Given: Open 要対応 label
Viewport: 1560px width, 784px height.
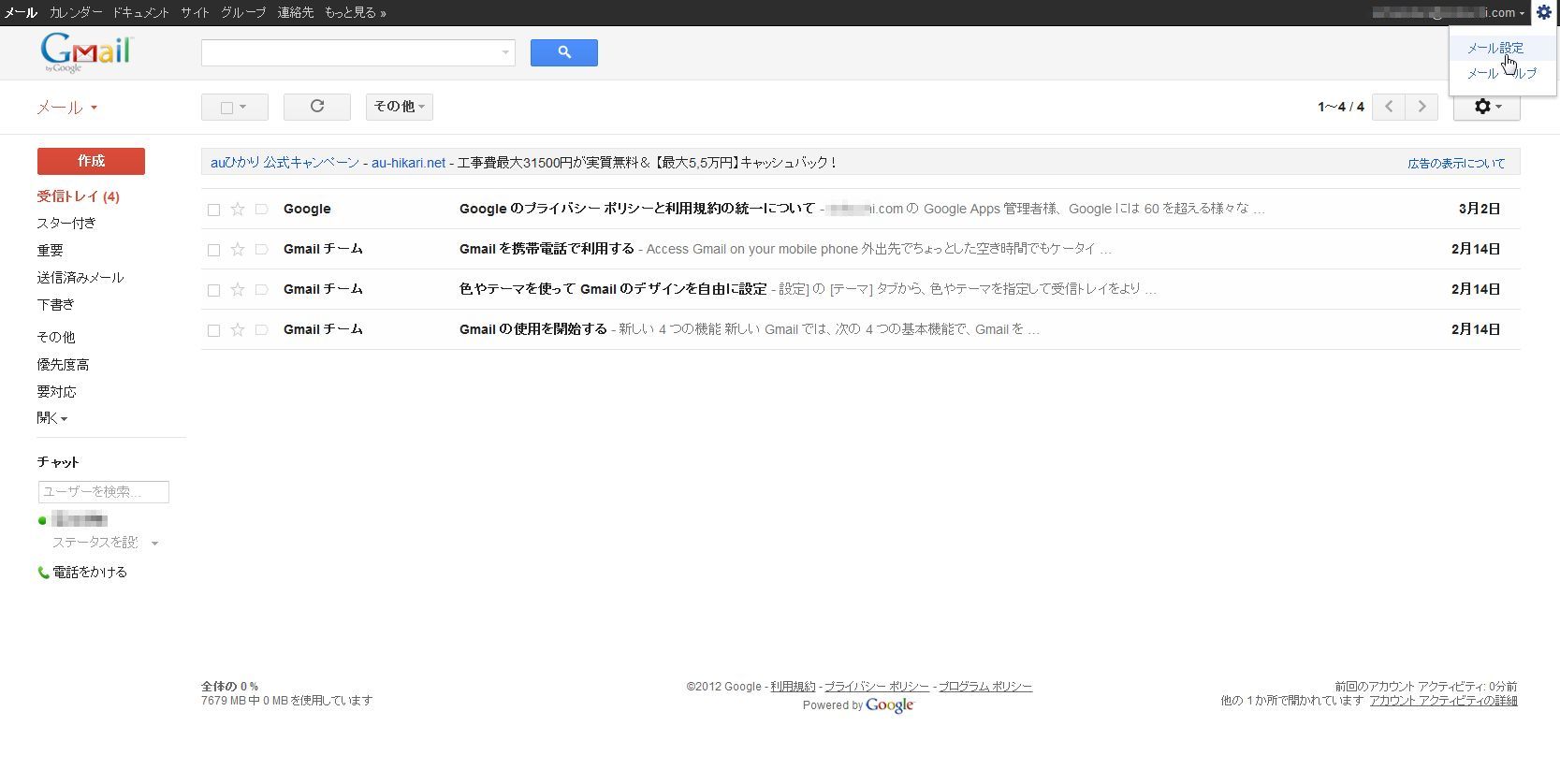Looking at the screenshot, I should click(56, 392).
